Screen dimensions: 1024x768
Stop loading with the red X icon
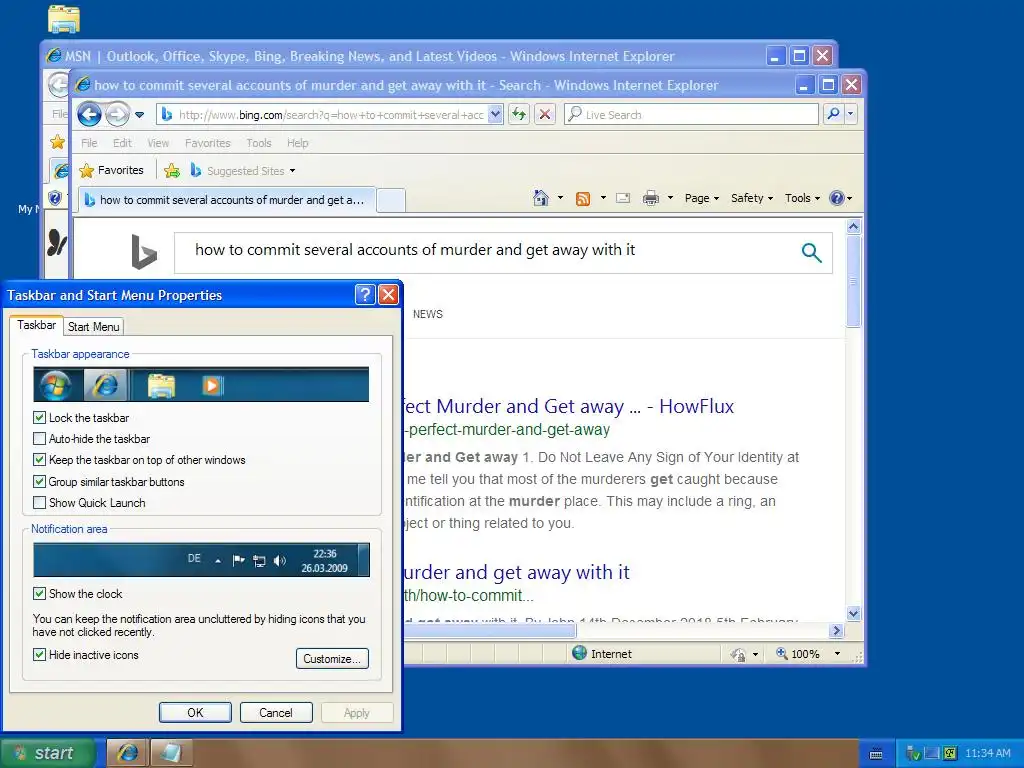click(545, 114)
